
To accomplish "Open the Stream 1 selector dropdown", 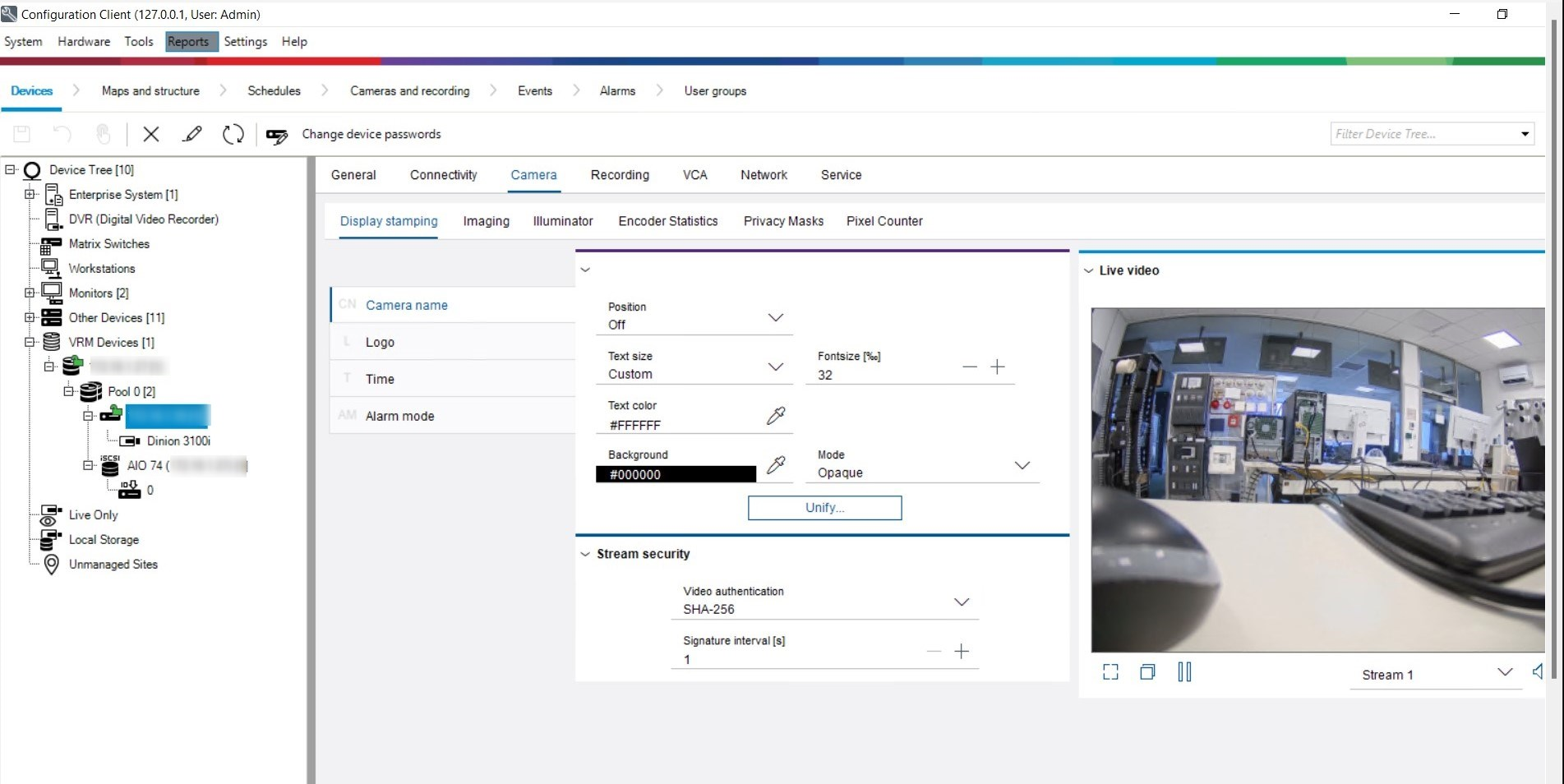I will click(x=1504, y=672).
